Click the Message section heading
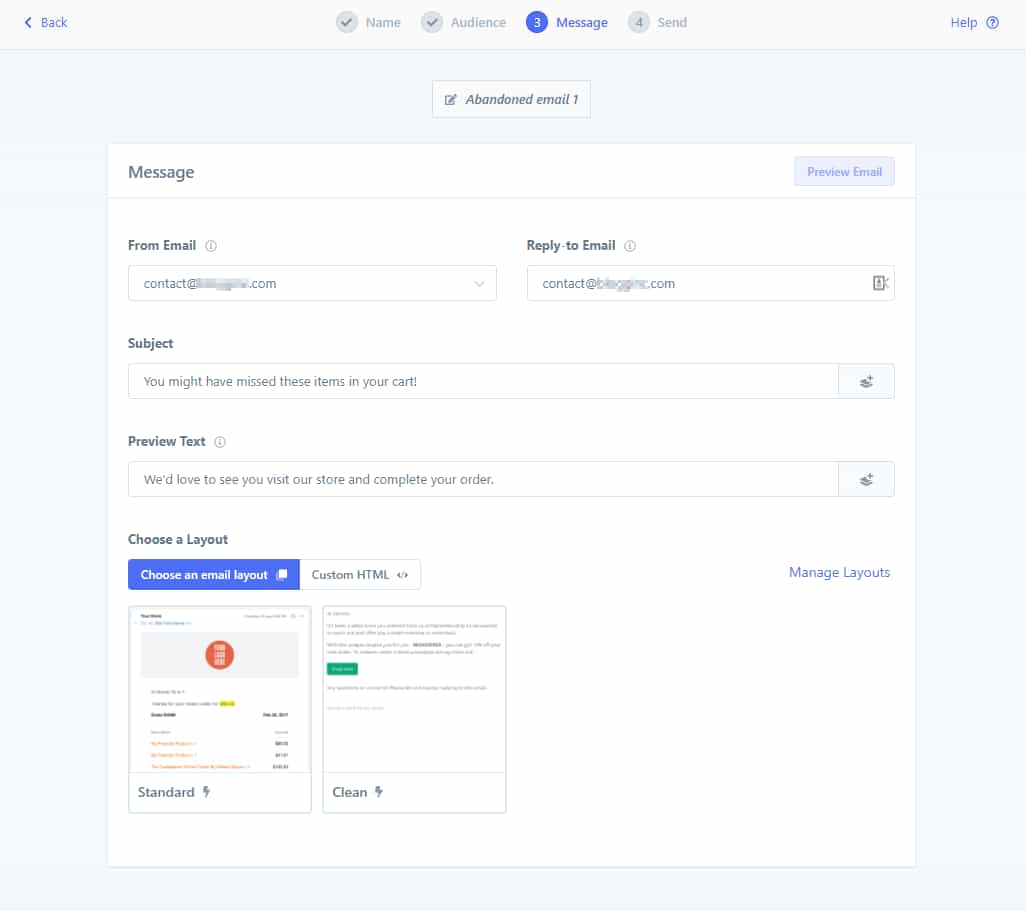Image resolution: width=1026 pixels, height=911 pixels. click(x=161, y=172)
